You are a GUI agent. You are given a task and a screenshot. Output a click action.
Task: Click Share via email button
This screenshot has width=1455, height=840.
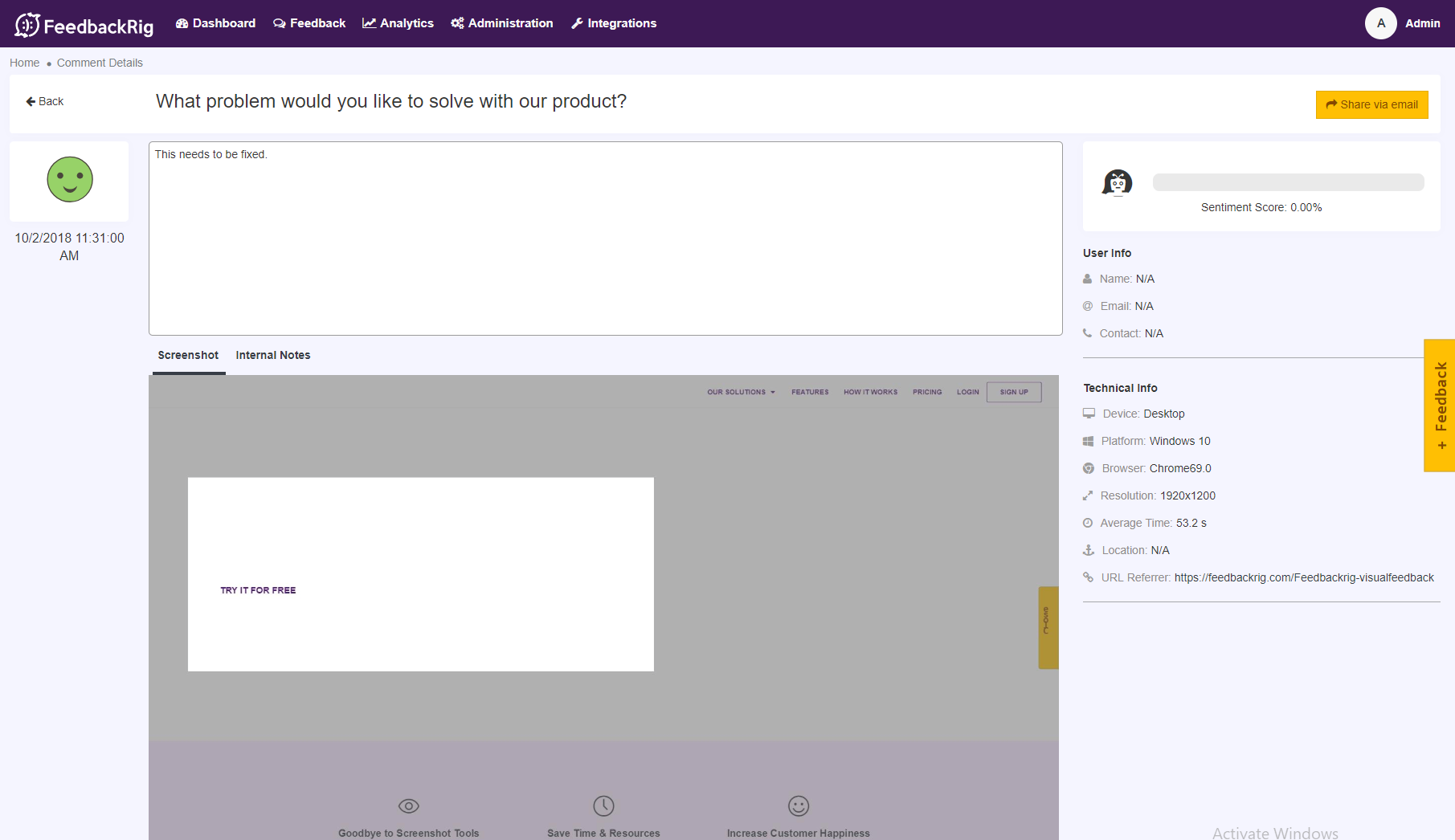point(1371,104)
